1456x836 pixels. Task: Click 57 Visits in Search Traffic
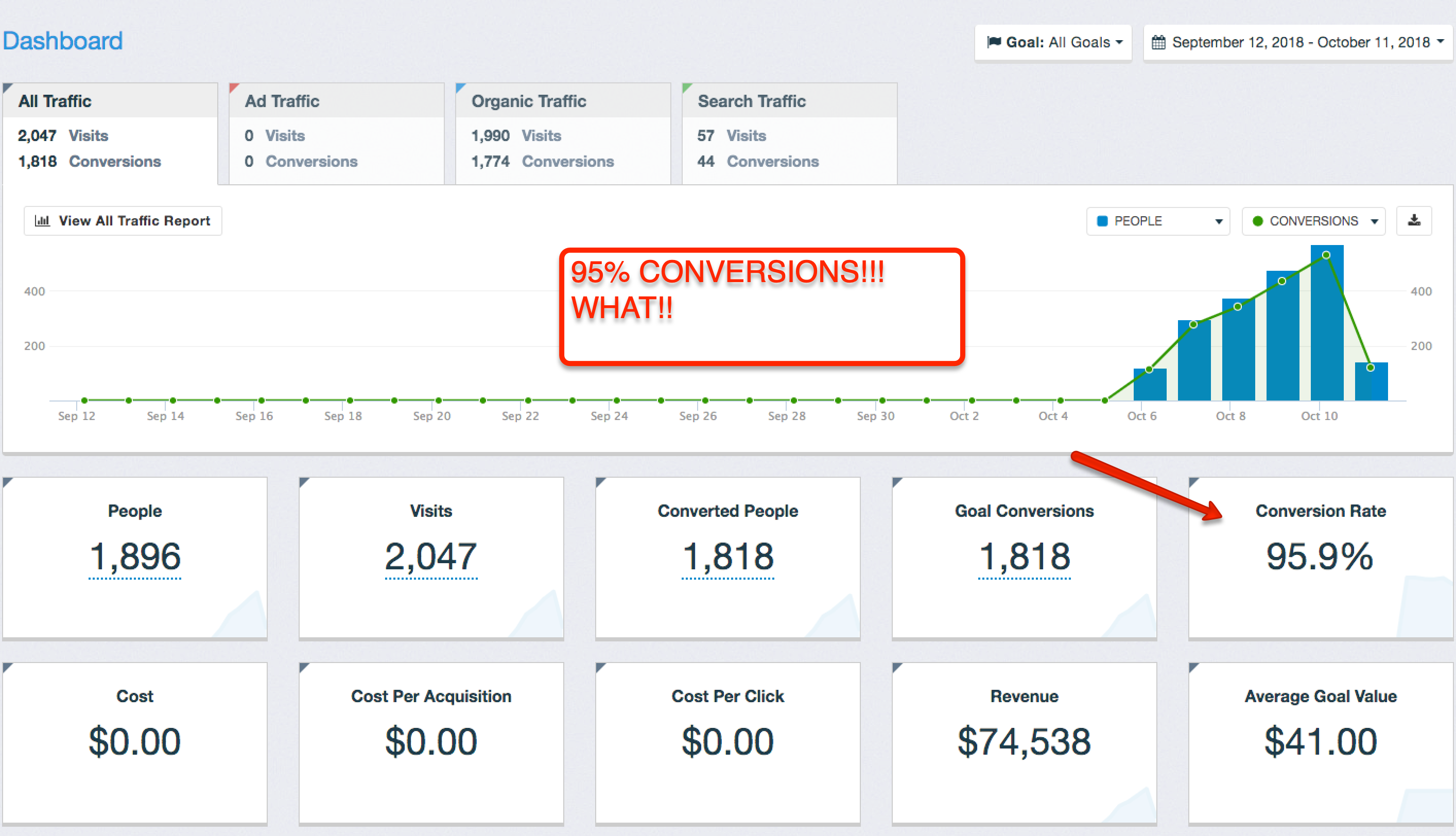[732, 135]
